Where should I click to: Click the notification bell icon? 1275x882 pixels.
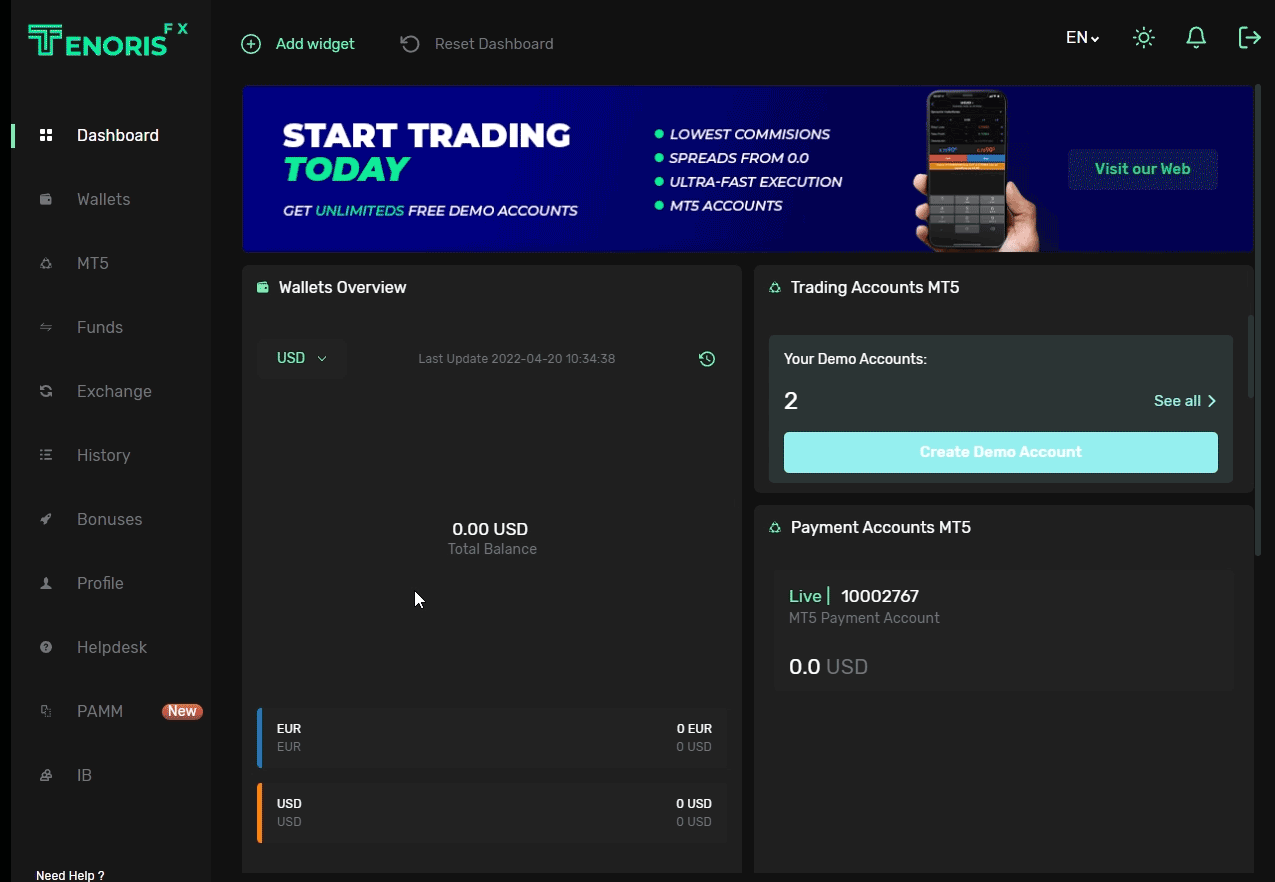pyautogui.click(x=1196, y=38)
